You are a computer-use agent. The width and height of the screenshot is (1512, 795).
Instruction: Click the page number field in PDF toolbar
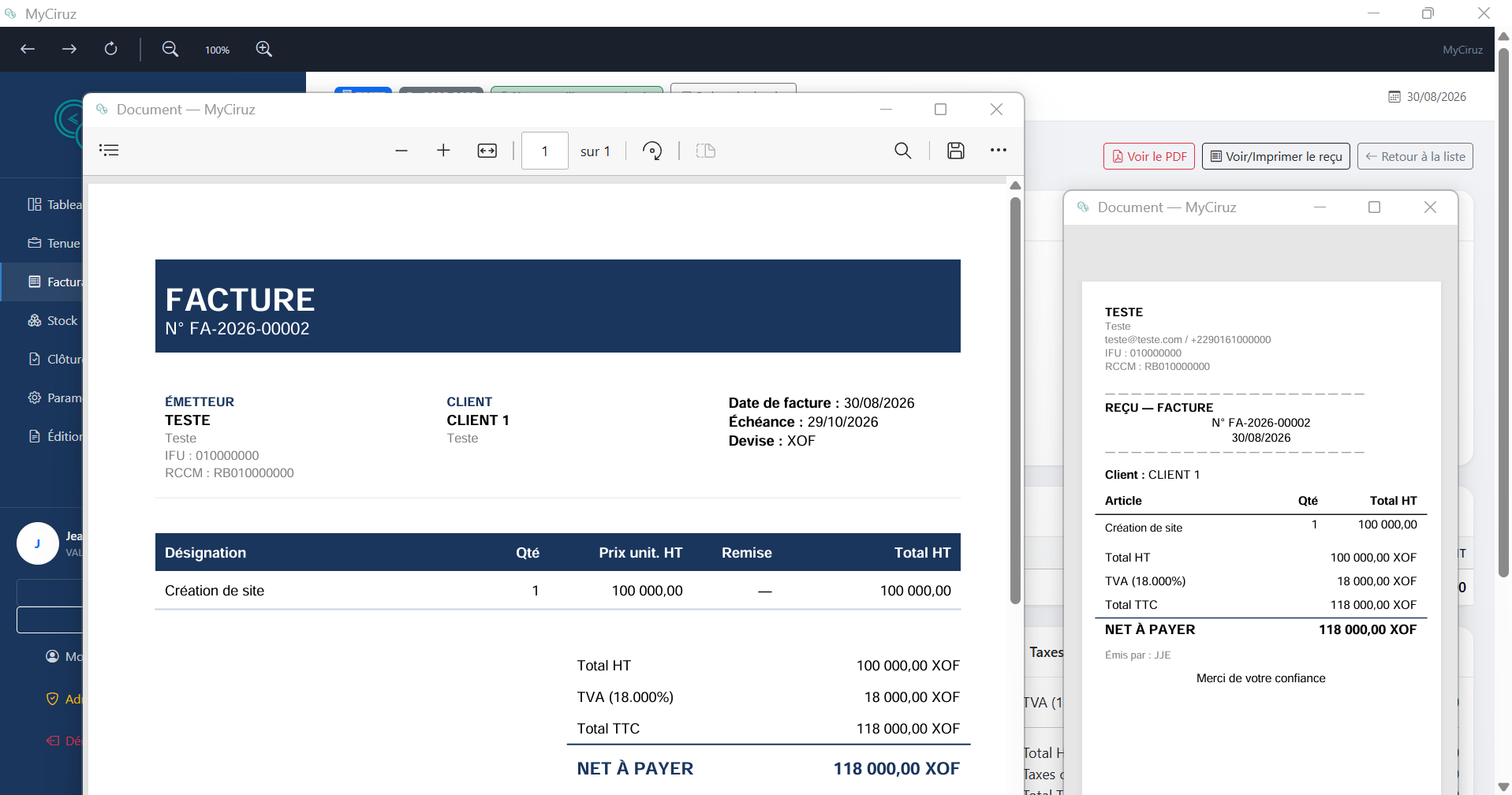[x=545, y=151]
